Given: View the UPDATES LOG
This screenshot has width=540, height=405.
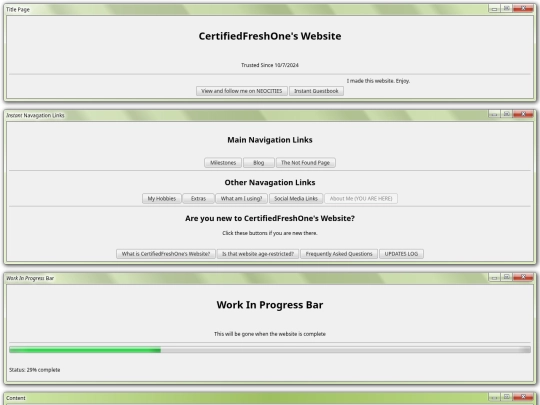Looking at the screenshot, I should tap(401, 254).
